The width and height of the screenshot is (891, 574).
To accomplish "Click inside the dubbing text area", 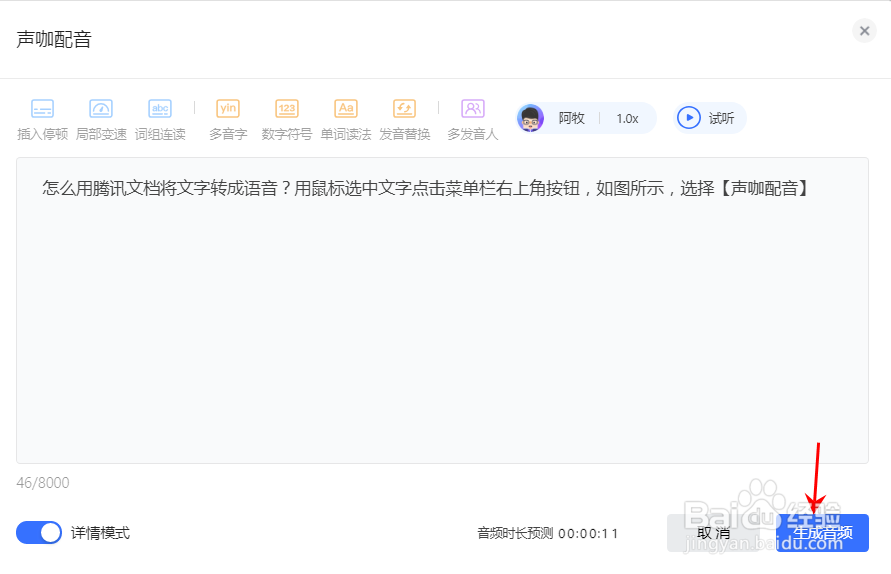I will click(x=442, y=310).
